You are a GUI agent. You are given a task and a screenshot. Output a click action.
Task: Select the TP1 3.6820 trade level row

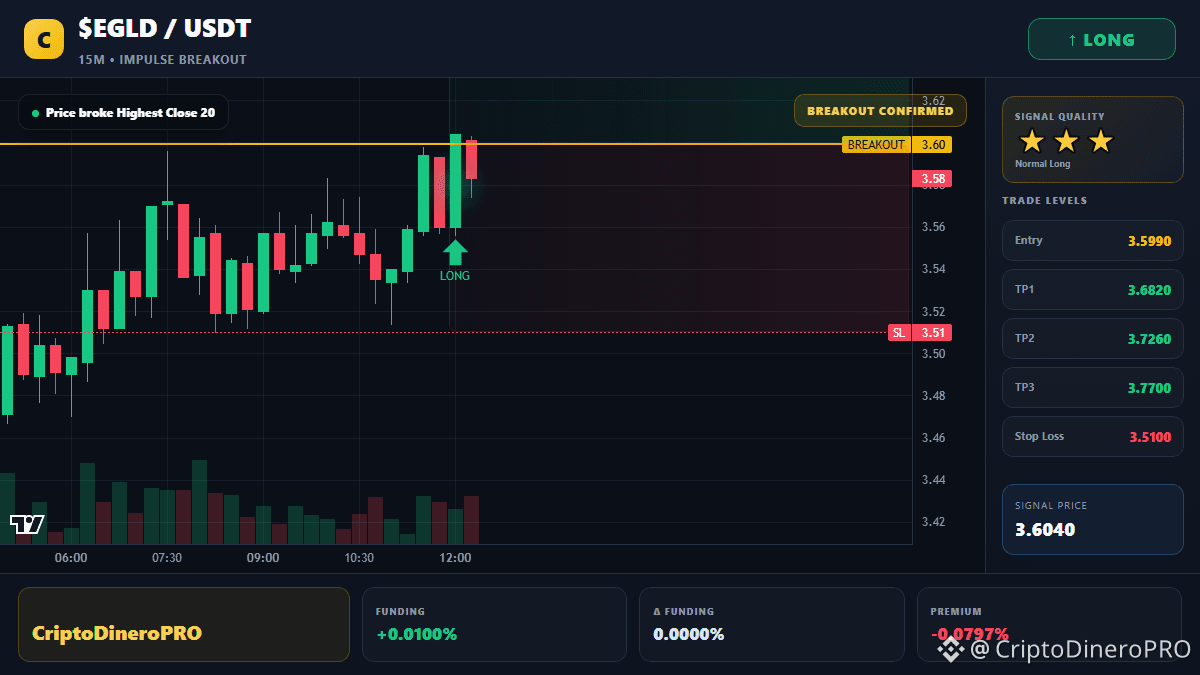pos(1092,290)
